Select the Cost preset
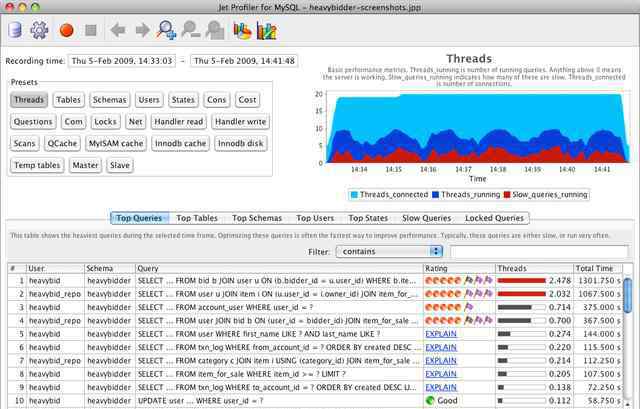The width and height of the screenshot is (640, 409). (247, 100)
